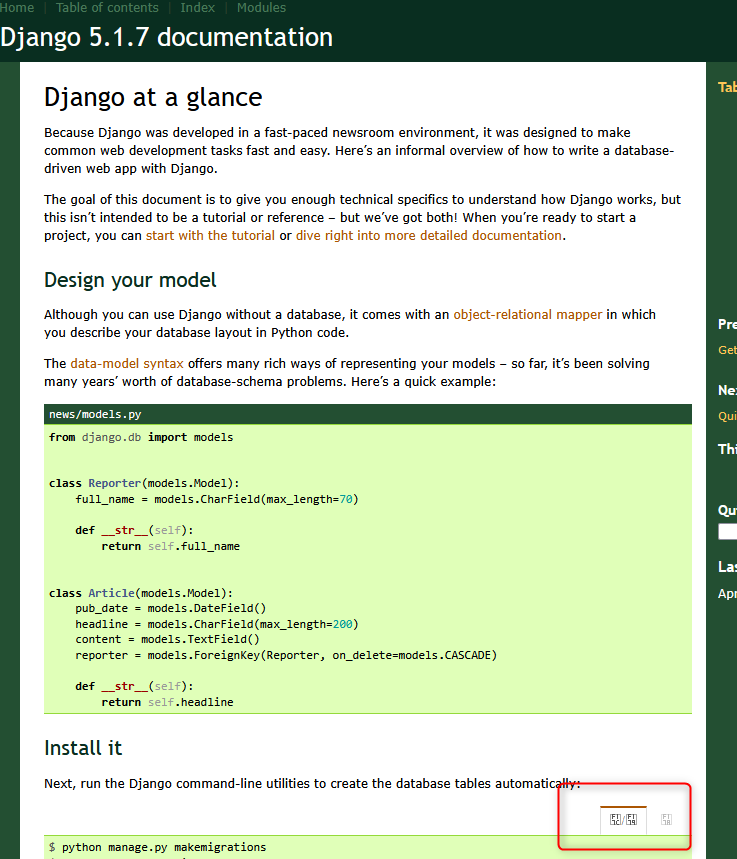737x859 pixels.
Task: Open the Modules link in header
Action: tap(261, 8)
